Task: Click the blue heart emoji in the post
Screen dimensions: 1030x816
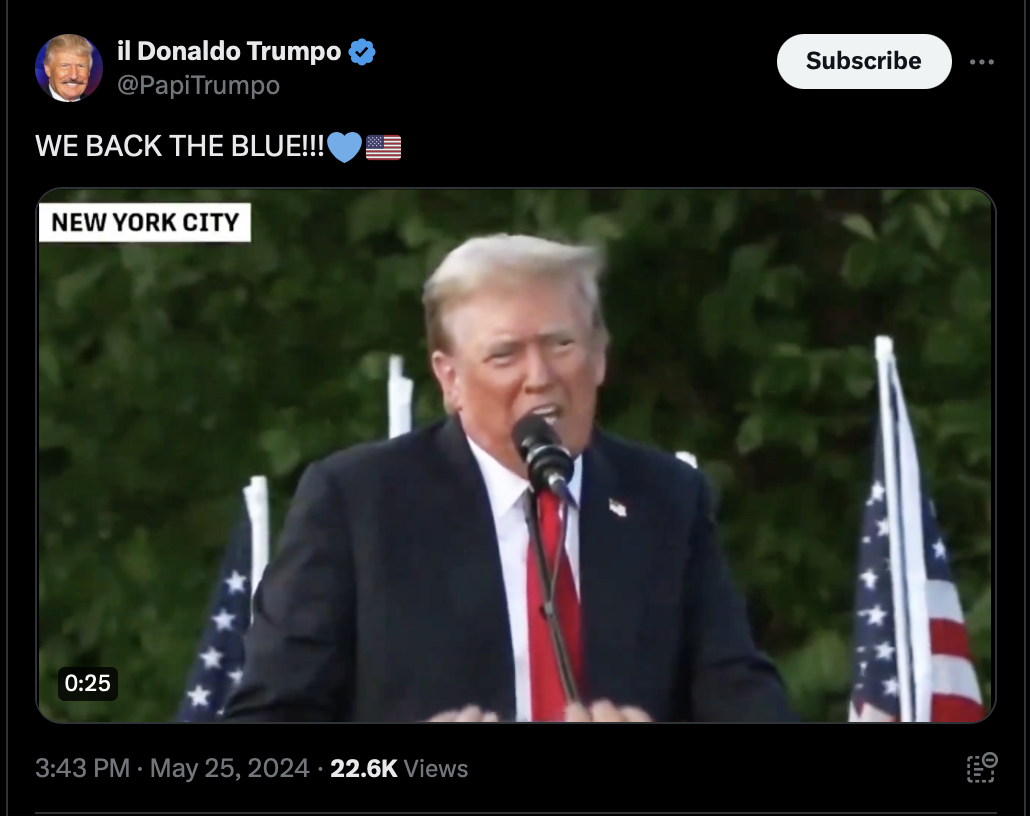Action: (344, 147)
